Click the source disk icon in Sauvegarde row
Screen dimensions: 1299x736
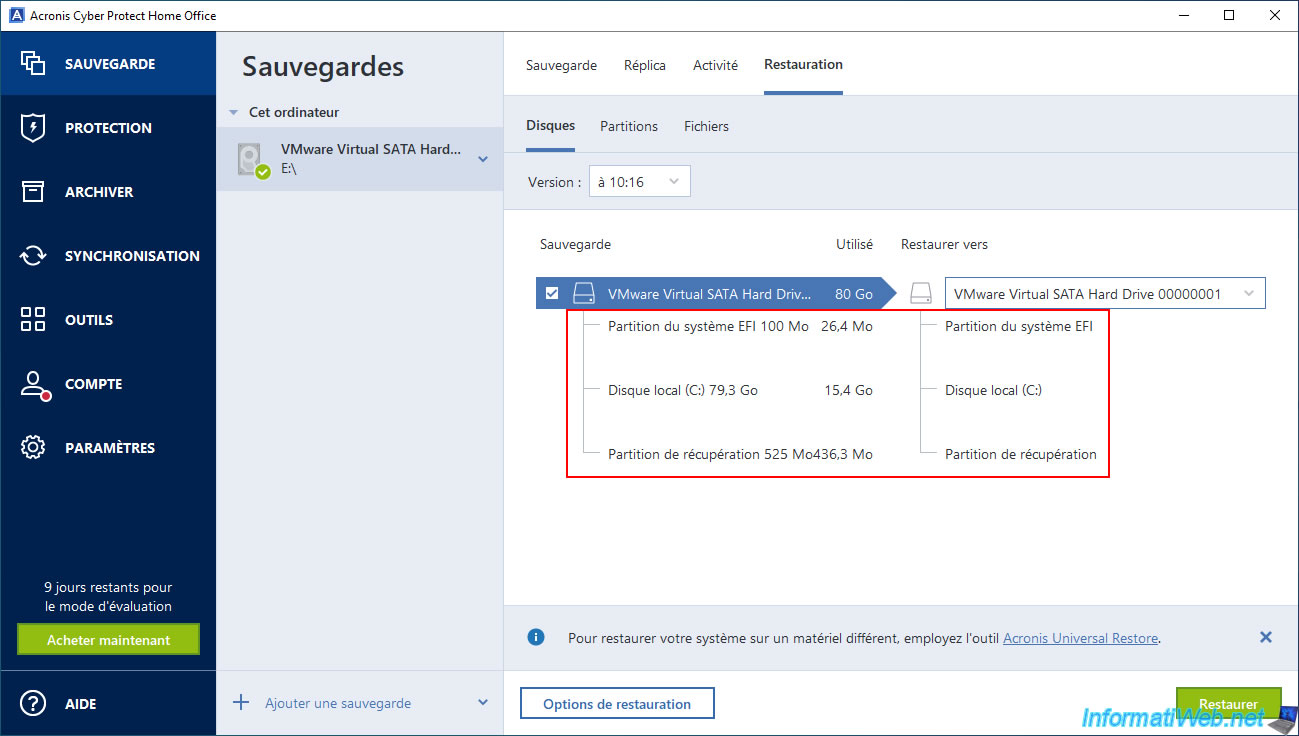(583, 294)
